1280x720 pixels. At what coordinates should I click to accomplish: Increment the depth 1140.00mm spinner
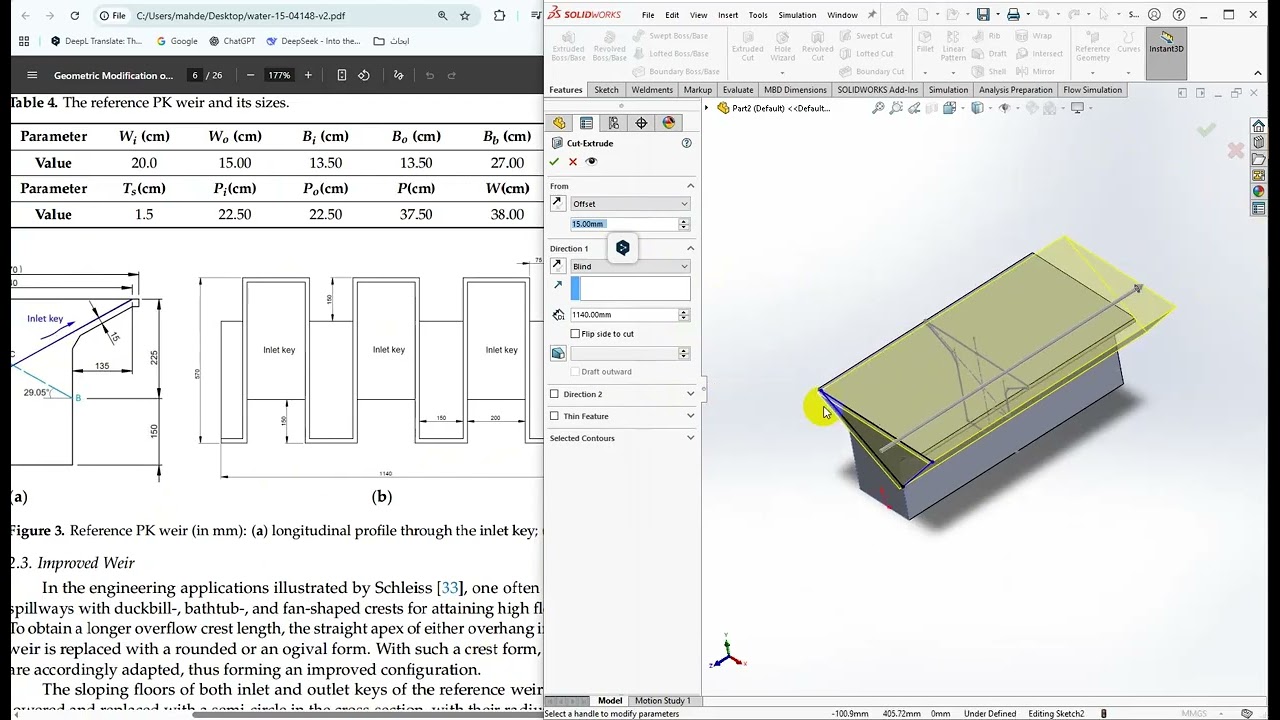684,312
